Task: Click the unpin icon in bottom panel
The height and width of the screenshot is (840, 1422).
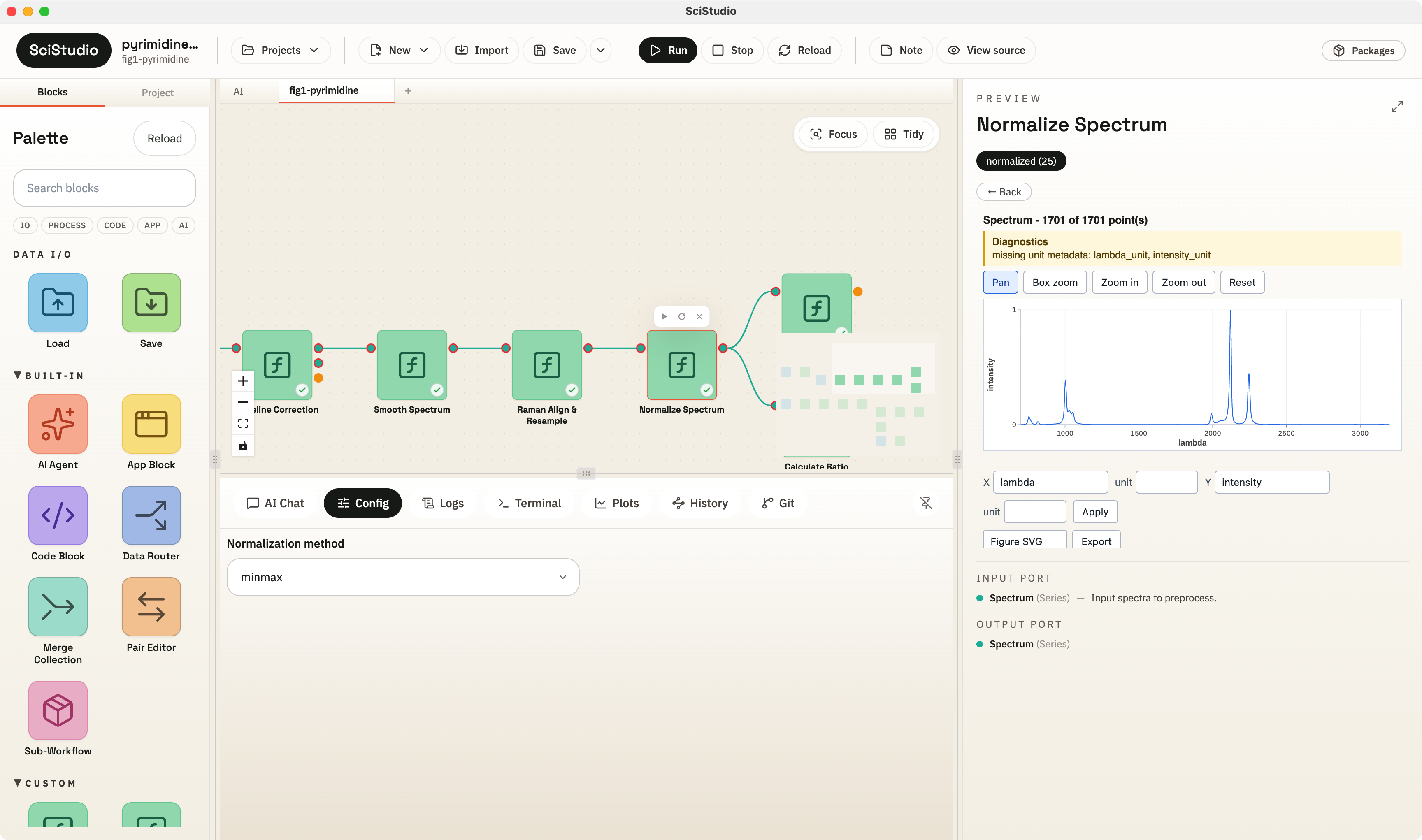Action: point(926,503)
